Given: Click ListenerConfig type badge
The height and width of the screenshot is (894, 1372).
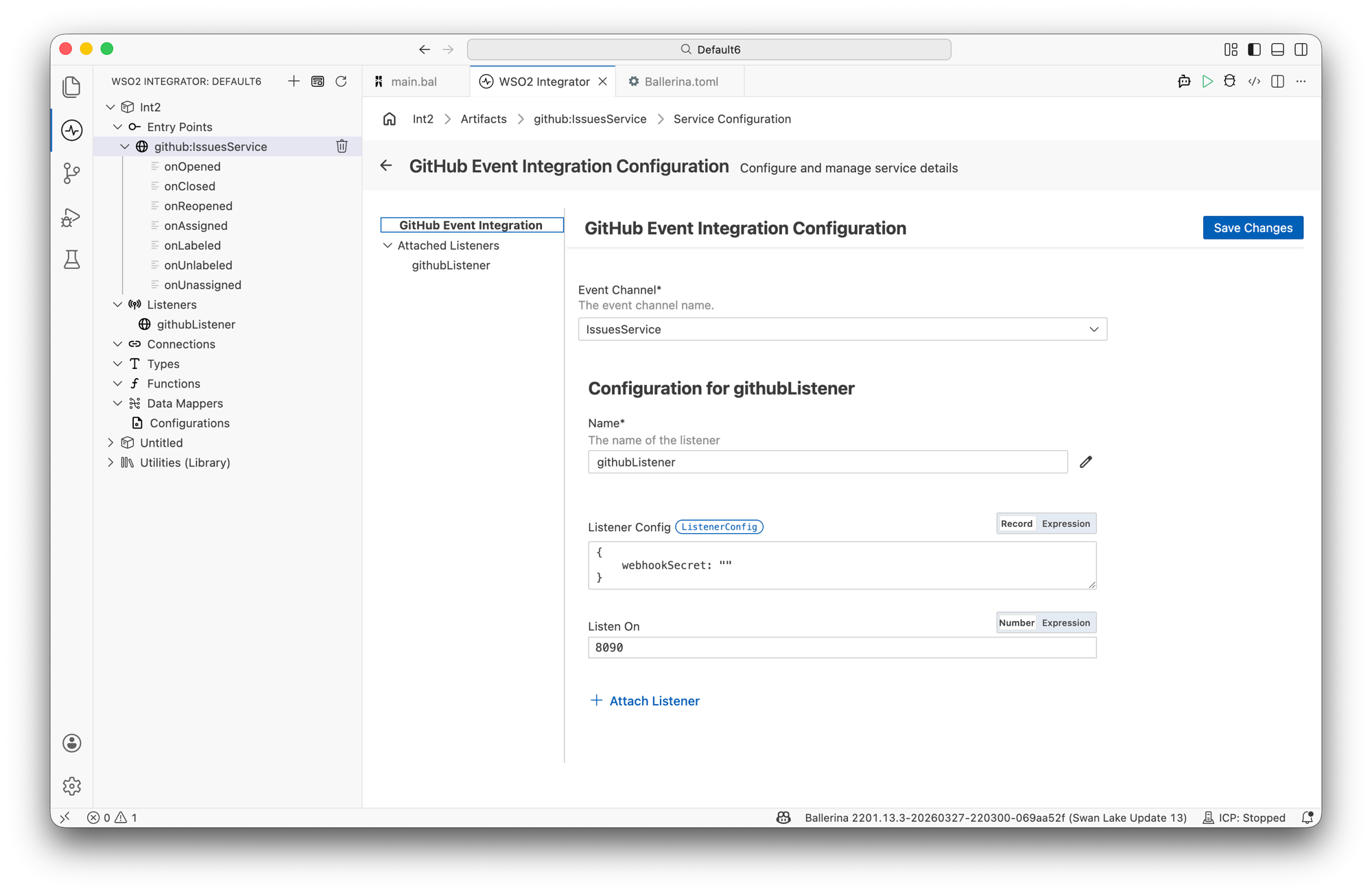Looking at the screenshot, I should [x=719, y=527].
